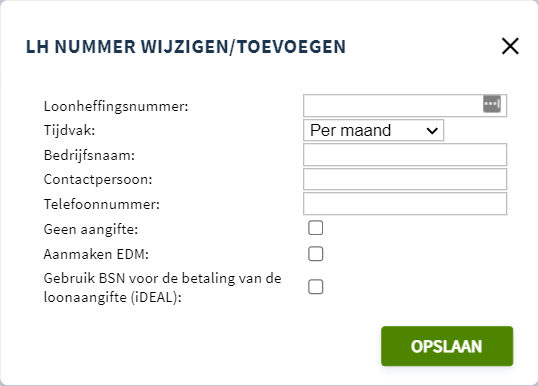This screenshot has width=538, height=386.
Task: Focus the Loonheffingsnummer text field
Action: click(x=405, y=106)
